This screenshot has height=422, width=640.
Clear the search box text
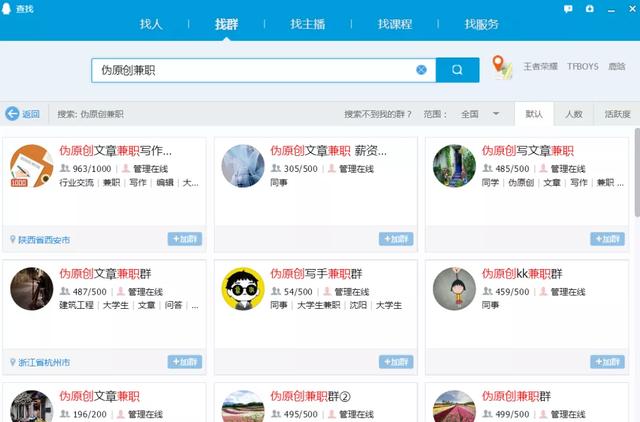point(421,70)
